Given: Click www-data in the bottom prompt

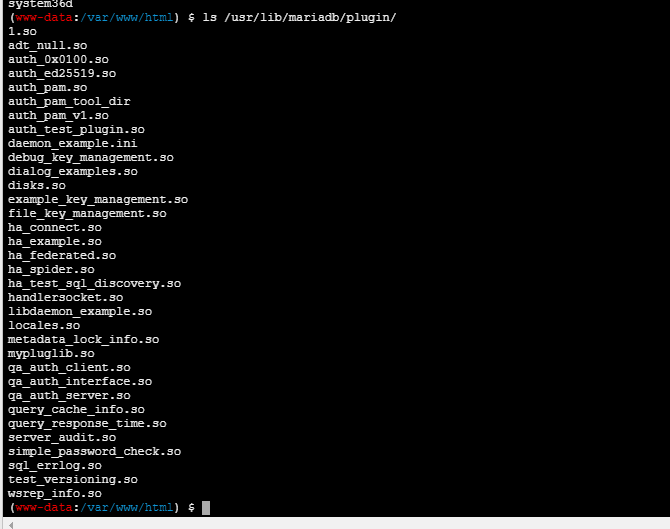Looking at the screenshot, I should tap(44, 508).
